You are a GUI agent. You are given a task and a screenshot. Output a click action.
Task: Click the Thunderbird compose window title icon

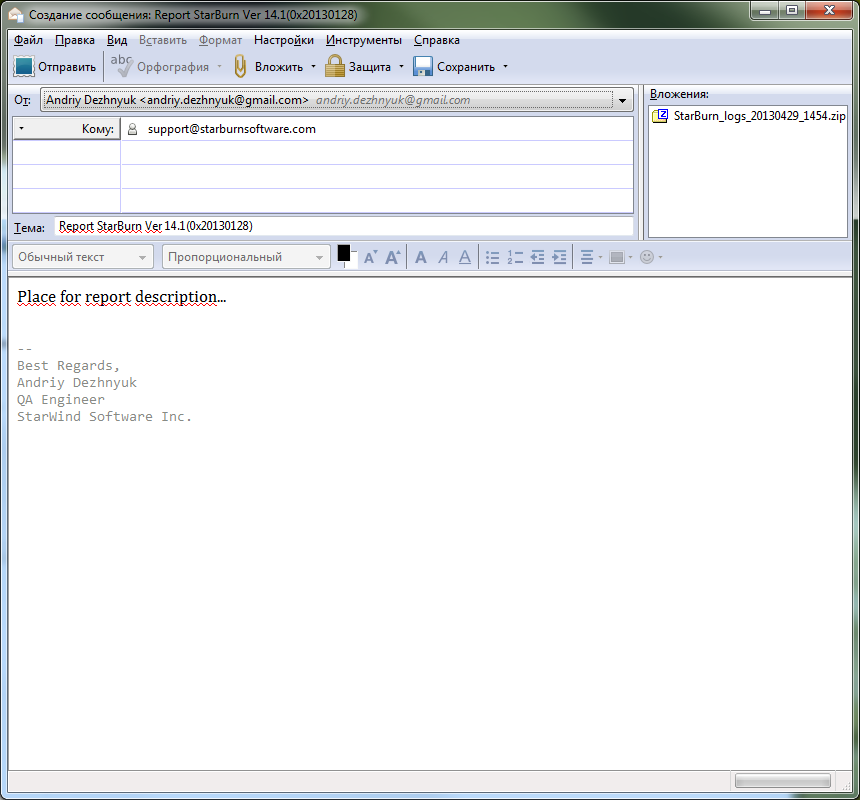click(x=16, y=14)
